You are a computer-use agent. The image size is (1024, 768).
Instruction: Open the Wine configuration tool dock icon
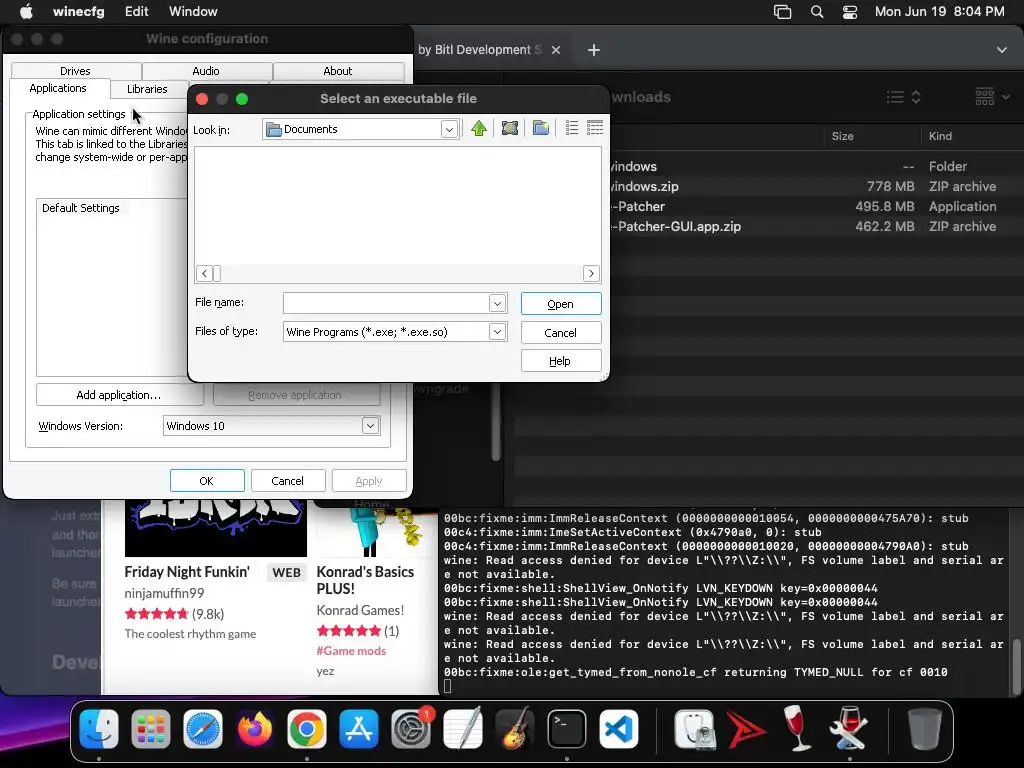(x=848, y=729)
